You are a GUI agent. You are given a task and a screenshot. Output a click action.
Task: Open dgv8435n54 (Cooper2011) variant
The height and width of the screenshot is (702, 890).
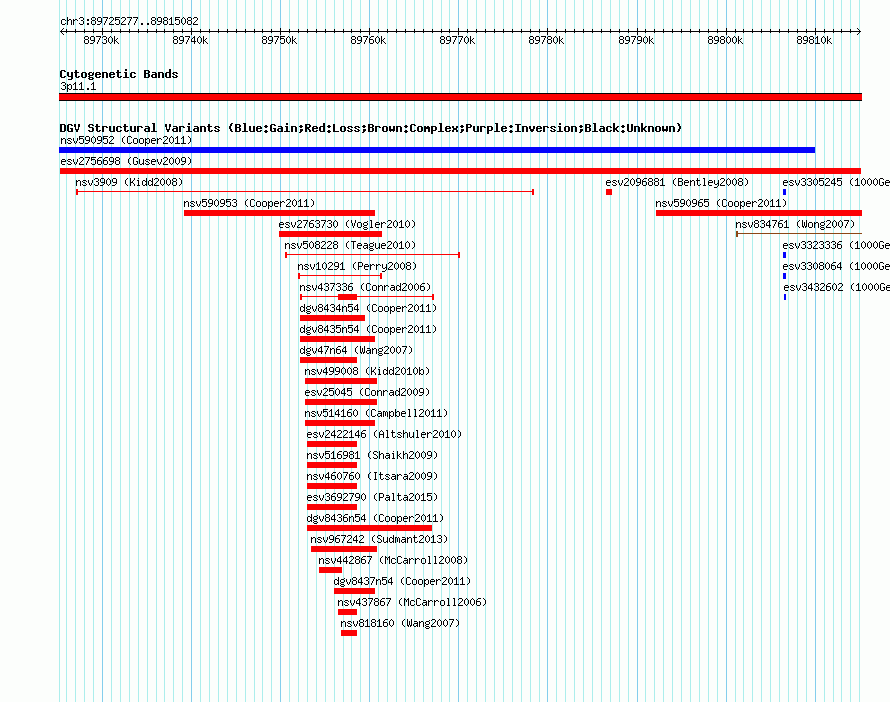coord(368,329)
